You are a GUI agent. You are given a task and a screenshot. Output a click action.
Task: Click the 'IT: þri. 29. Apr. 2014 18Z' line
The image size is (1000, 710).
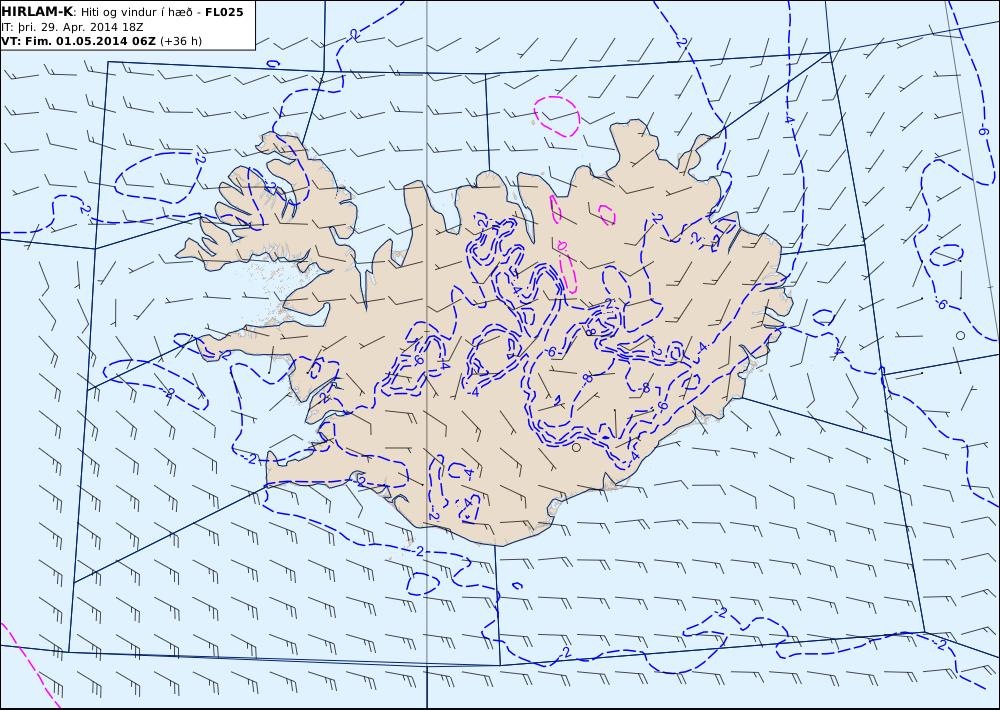tap(72, 27)
